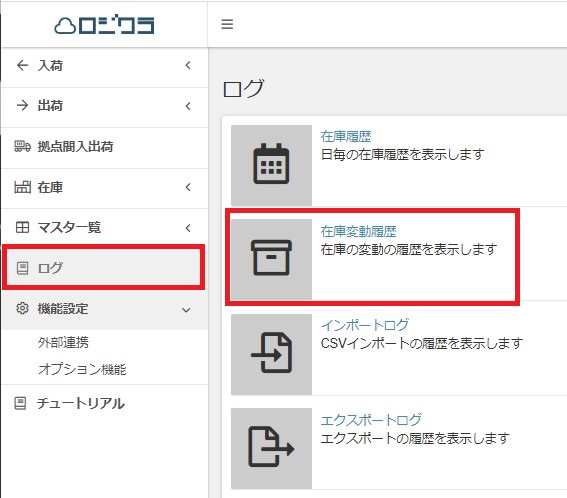Screen dimensions: 567x498
Task: Click the archive box icon for 在庫変動履歴
Action: coord(271,257)
